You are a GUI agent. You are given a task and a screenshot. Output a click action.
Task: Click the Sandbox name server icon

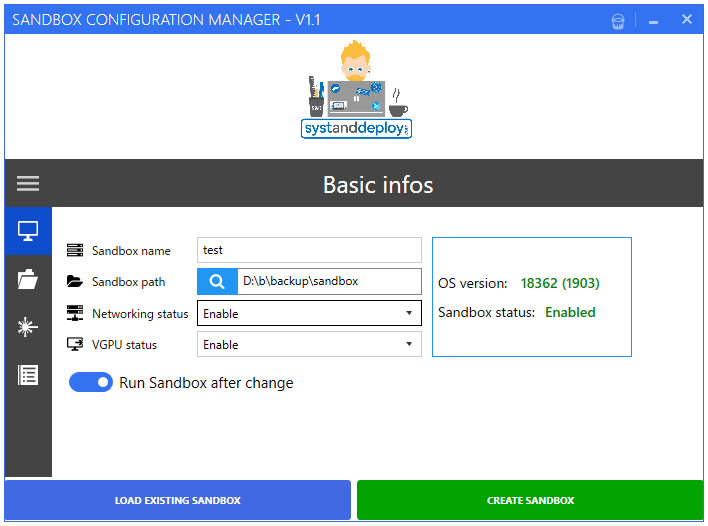75,250
